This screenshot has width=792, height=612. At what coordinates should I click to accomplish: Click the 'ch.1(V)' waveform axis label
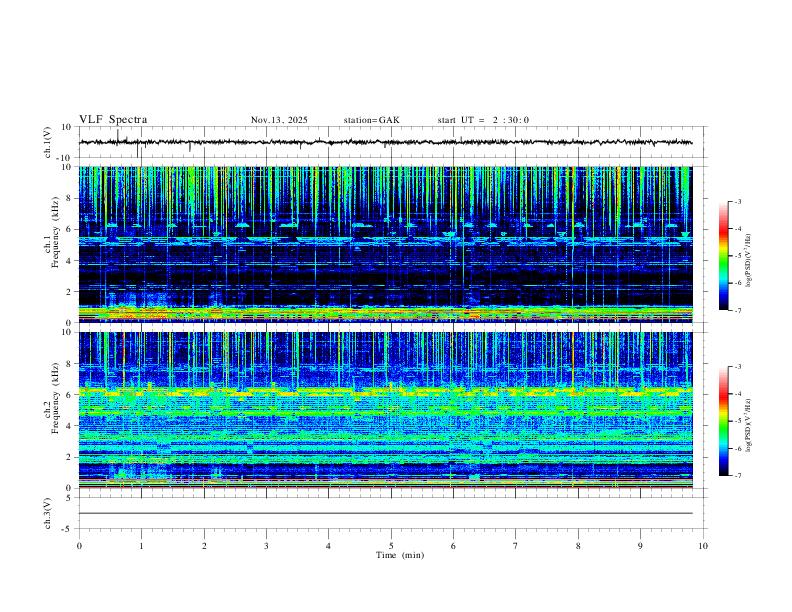tap(48, 142)
